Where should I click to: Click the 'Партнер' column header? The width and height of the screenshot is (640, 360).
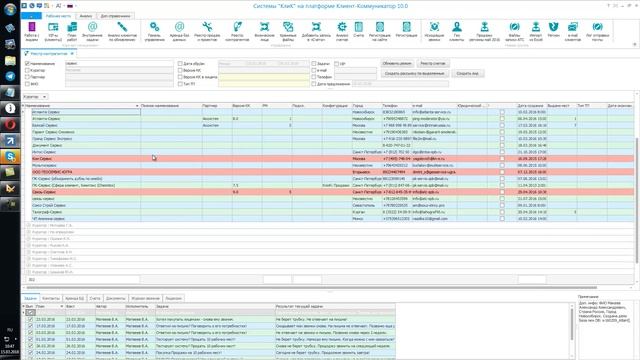coord(217,106)
